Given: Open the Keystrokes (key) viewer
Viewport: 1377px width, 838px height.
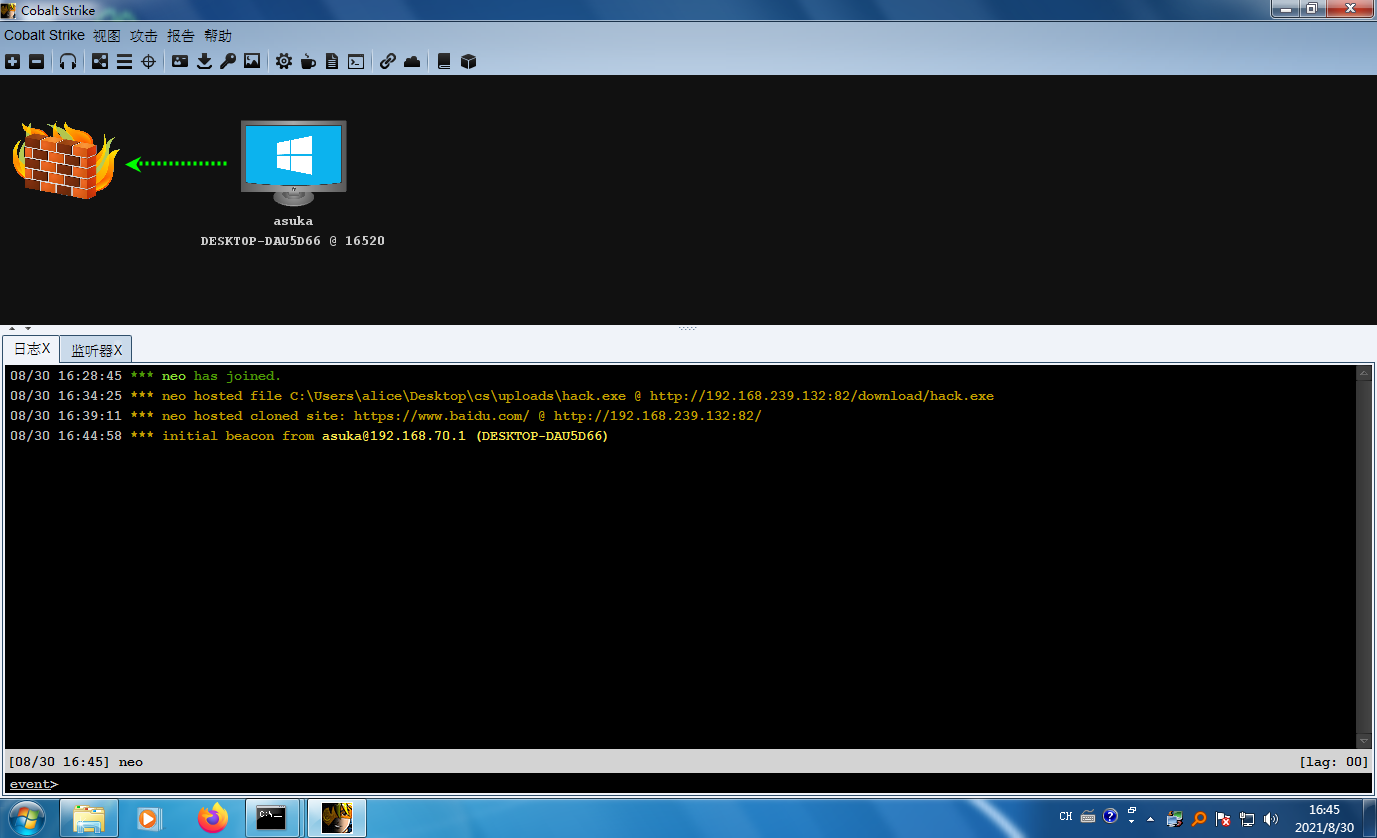Looking at the screenshot, I should coord(228,61).
